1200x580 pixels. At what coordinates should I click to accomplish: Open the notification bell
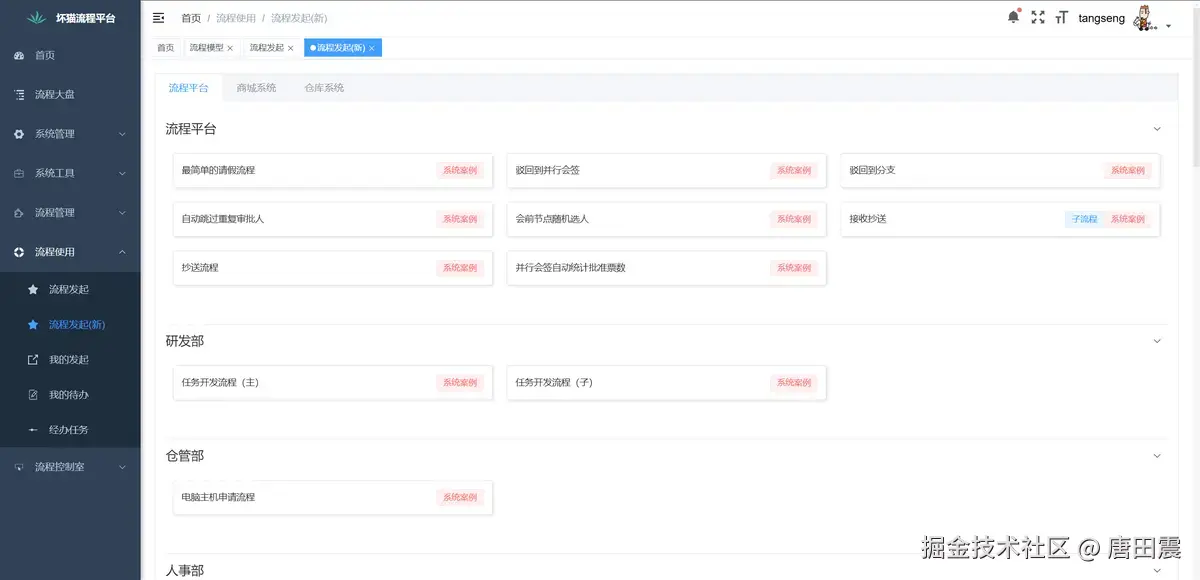[x=1014, y=17]
